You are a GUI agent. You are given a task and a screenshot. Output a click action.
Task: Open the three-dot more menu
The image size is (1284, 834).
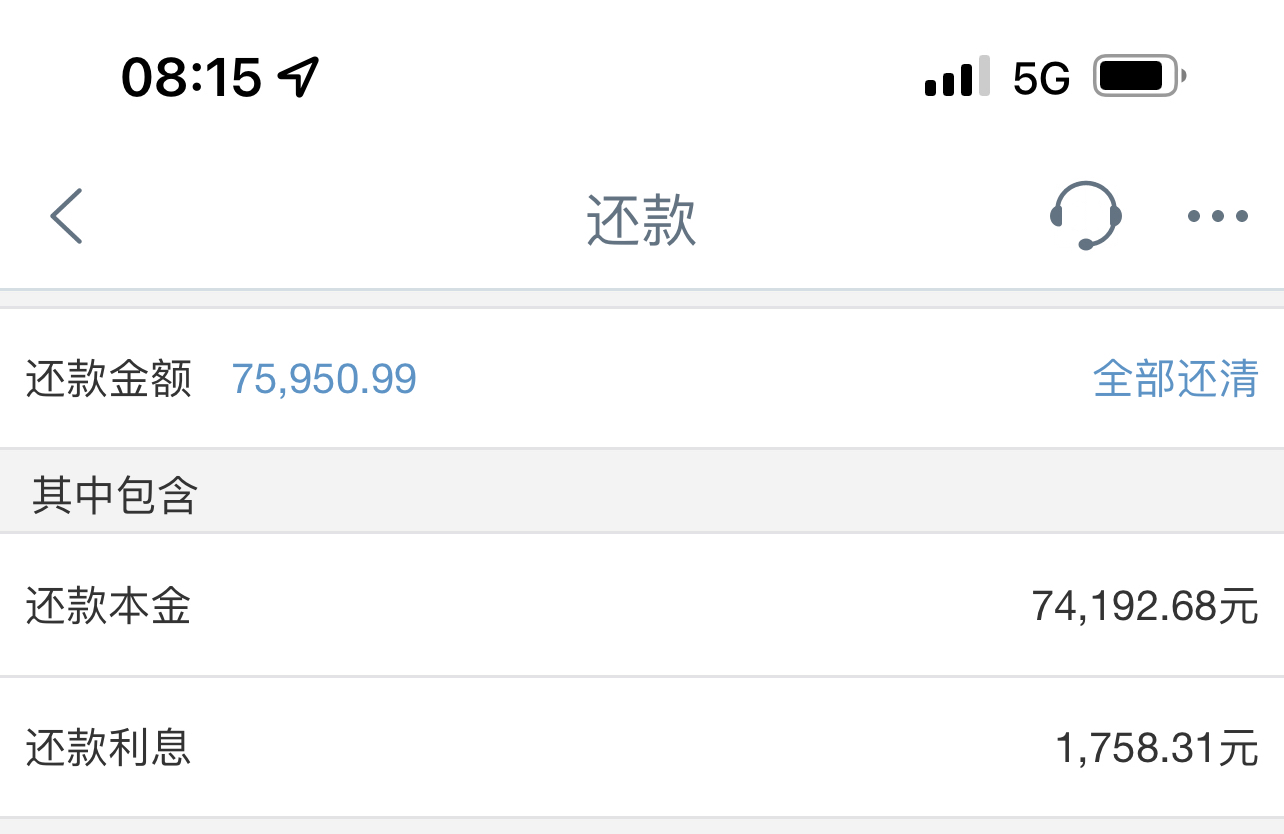(x=1217, y=215)
